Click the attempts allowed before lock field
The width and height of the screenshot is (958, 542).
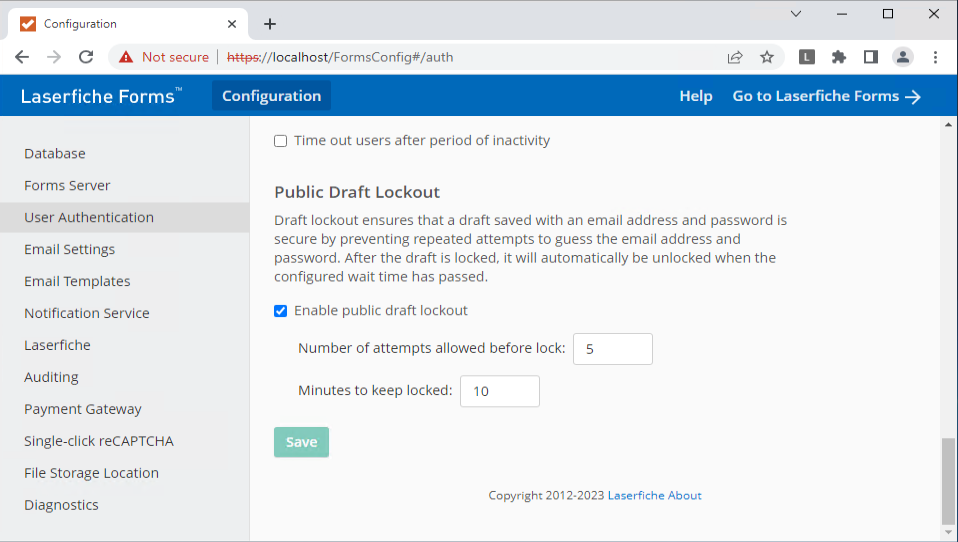[x=613, y=349]
